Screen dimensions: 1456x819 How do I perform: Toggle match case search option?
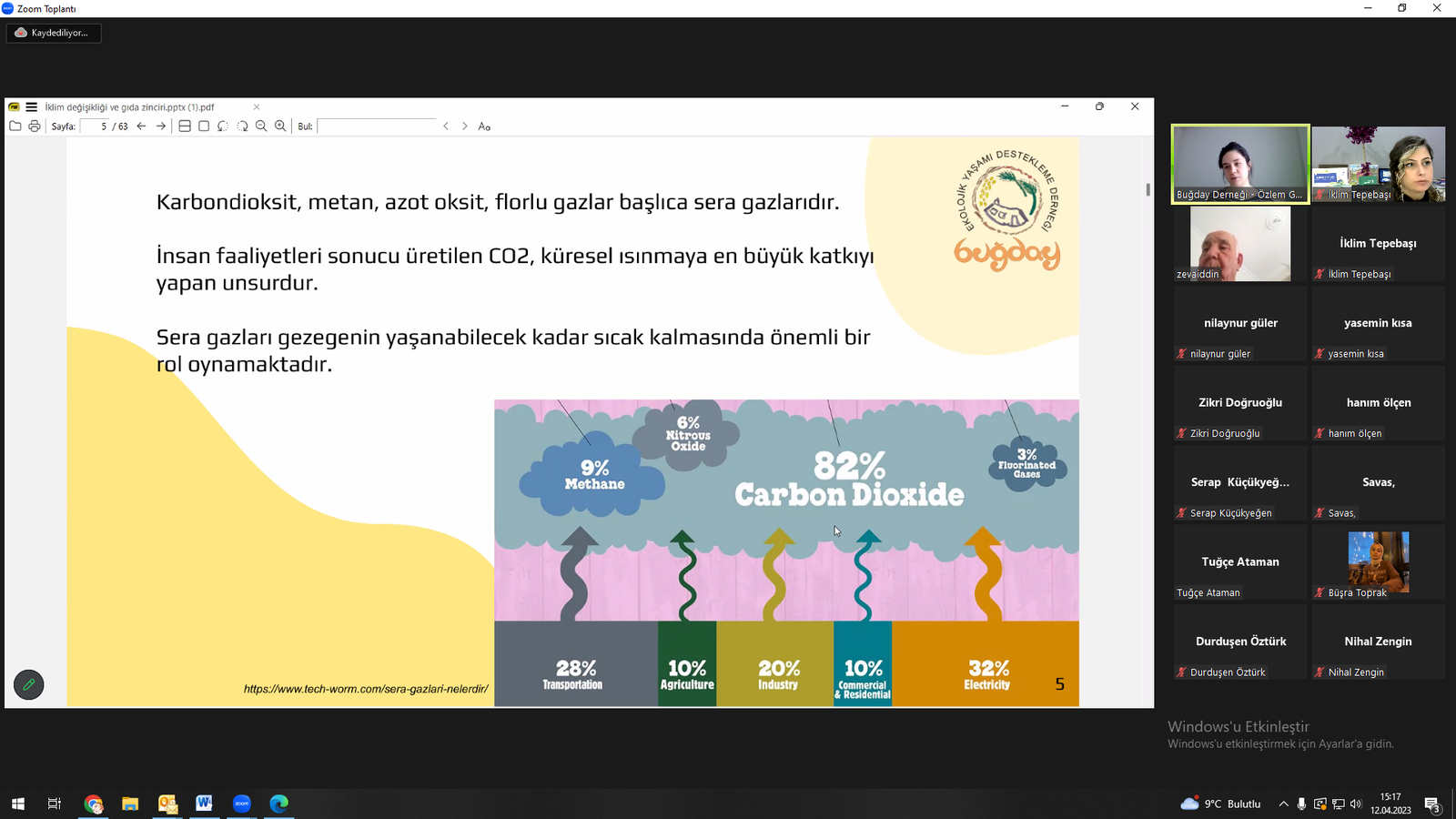pyautogui.click(x=484, y=126)
